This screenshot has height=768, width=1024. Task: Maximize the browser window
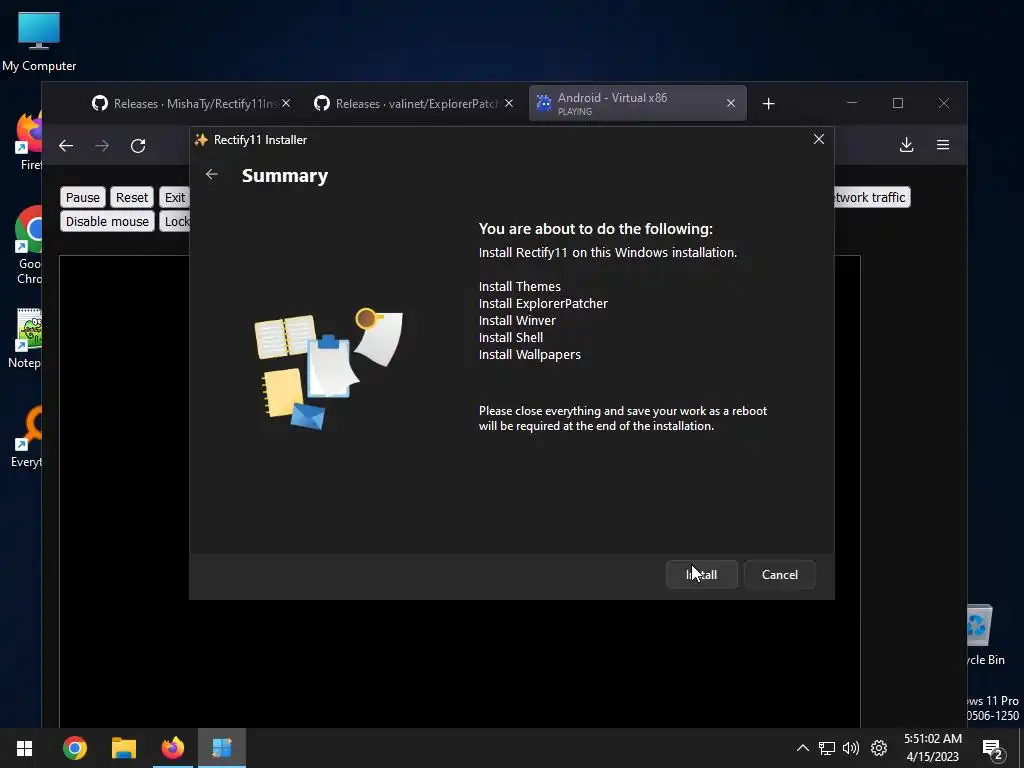point(898,103)
